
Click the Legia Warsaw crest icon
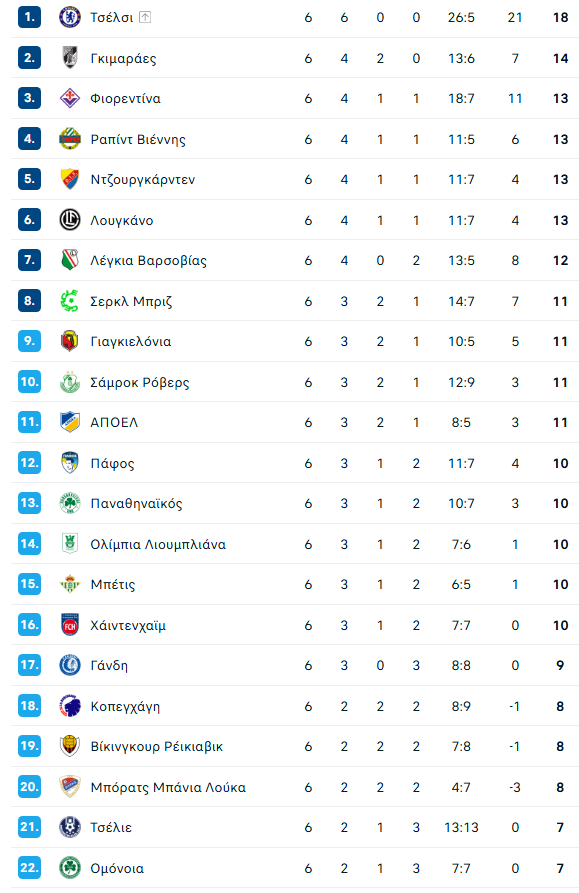(69, 260)
